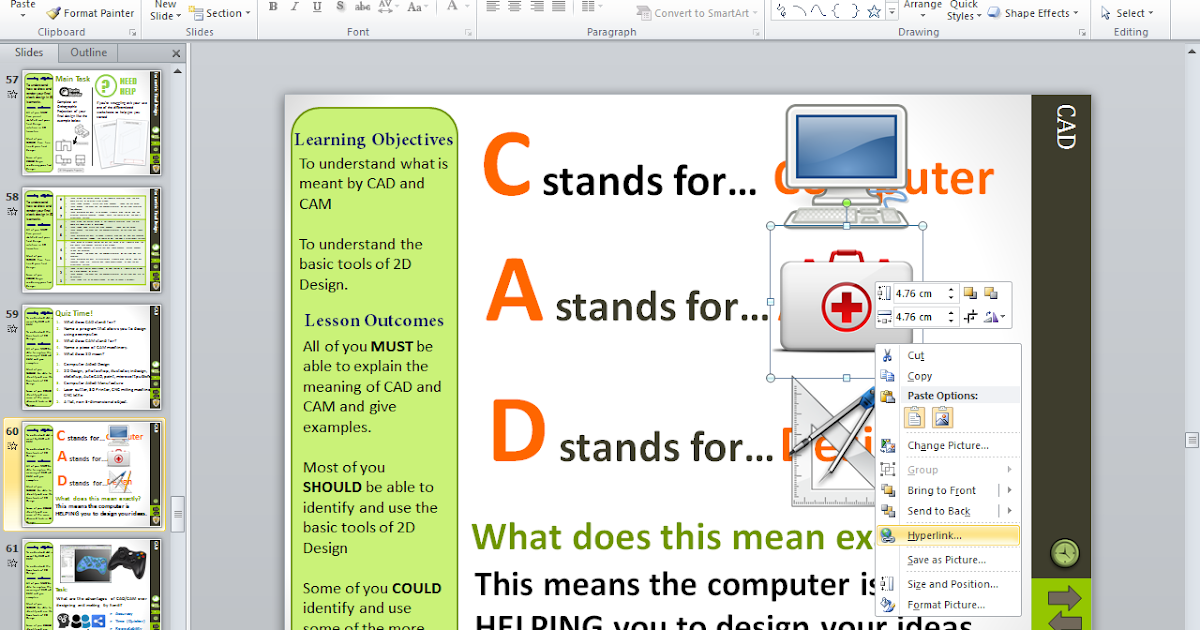The image size is (1200, 630).
Task: Select the freeform scribble shape tool
Action: click(782, 12)
